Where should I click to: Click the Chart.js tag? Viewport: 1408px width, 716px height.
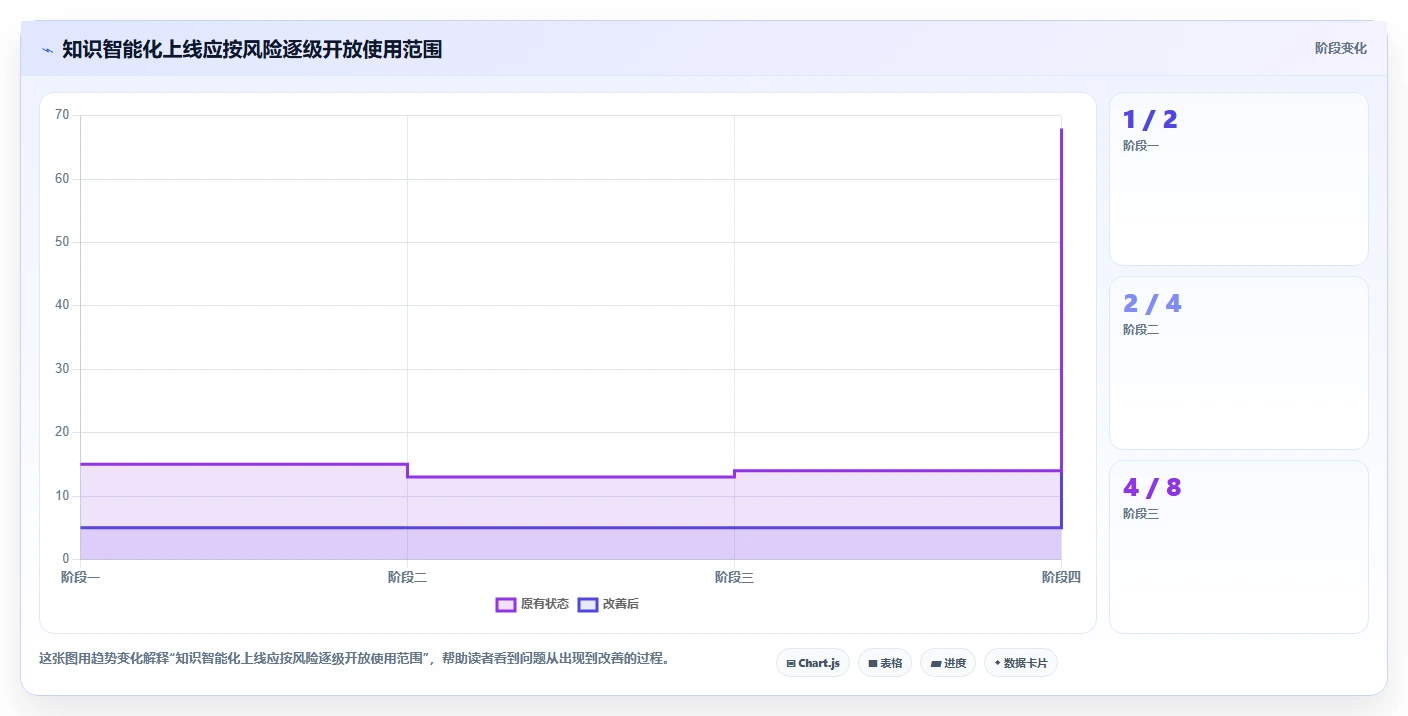pos(813,663)
